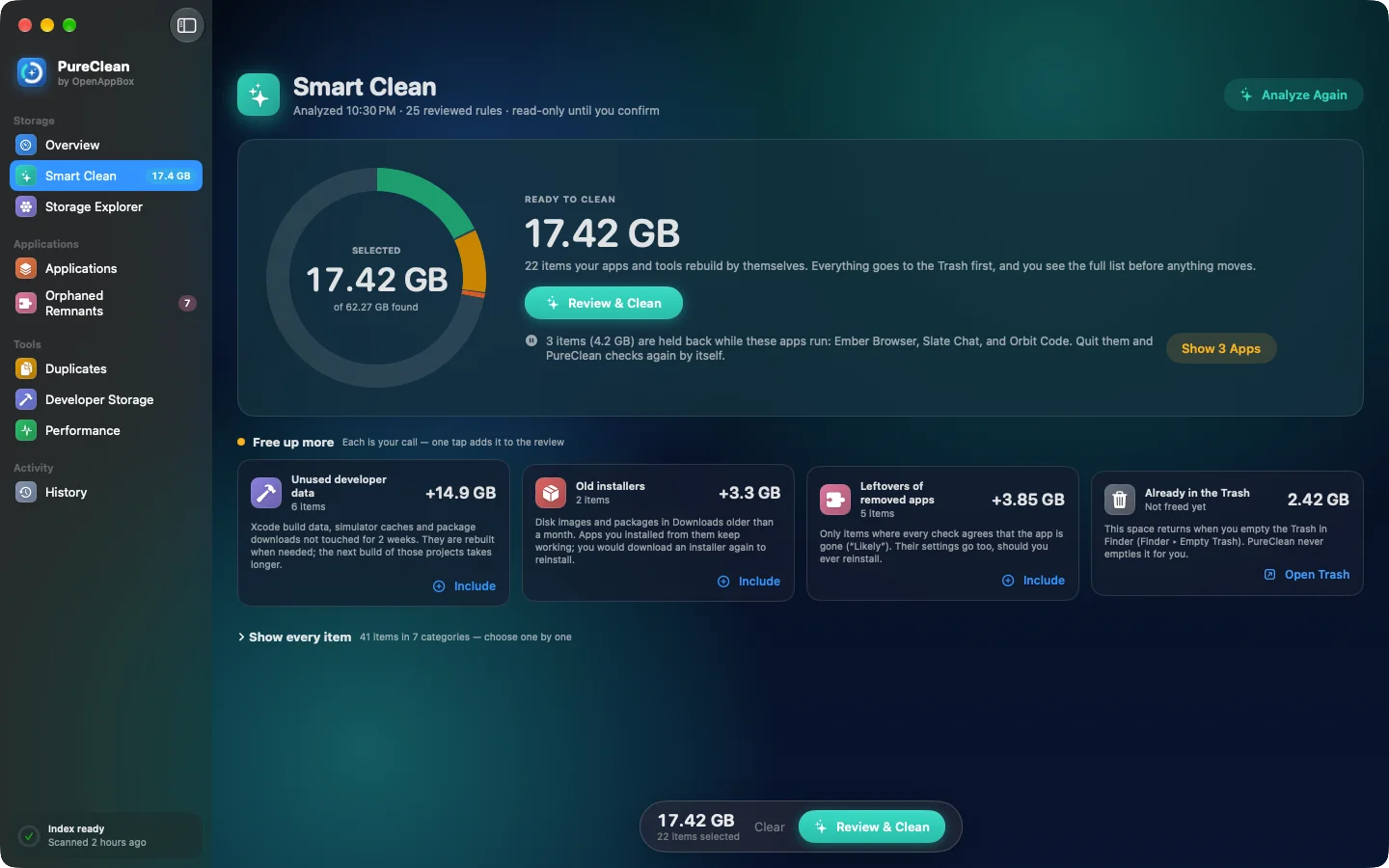The height and width of the screenshot is (868, 1389).
Task: Select Smart Clean in the sidebar
Action: pyautogui.click(x=106, y=176)
